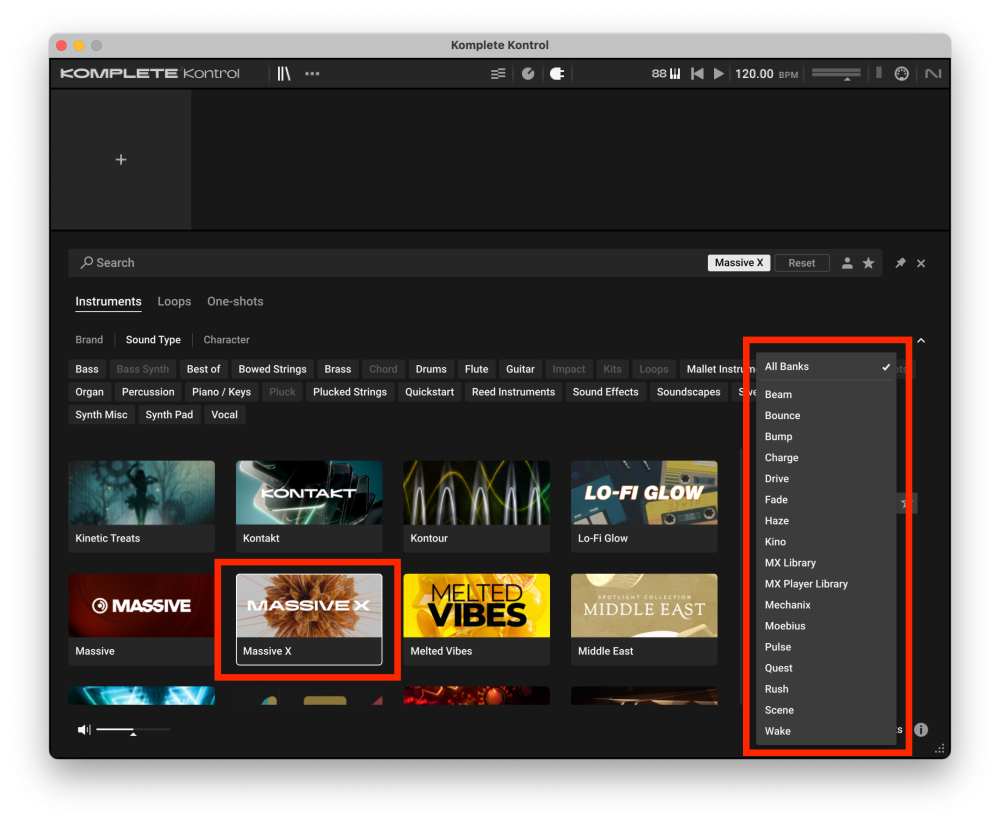1000x824 pixels.
Task: Click the Native Instruments logo icon
Action: (x=933, y=74)
